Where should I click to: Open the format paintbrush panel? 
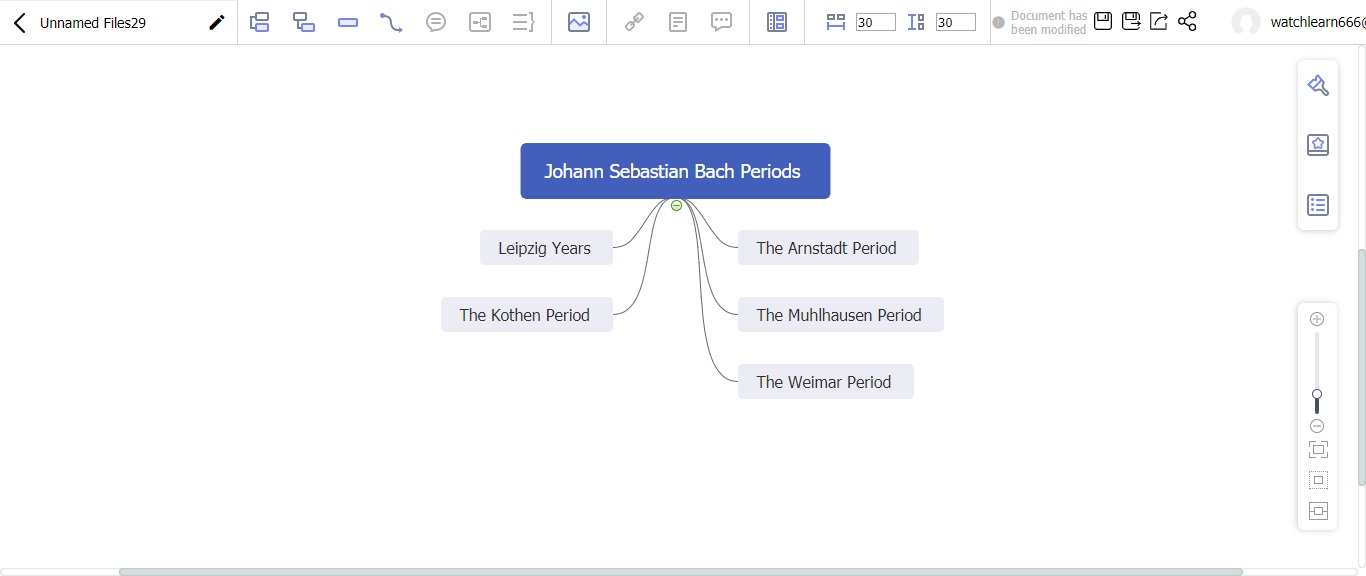pos(1318,85)
